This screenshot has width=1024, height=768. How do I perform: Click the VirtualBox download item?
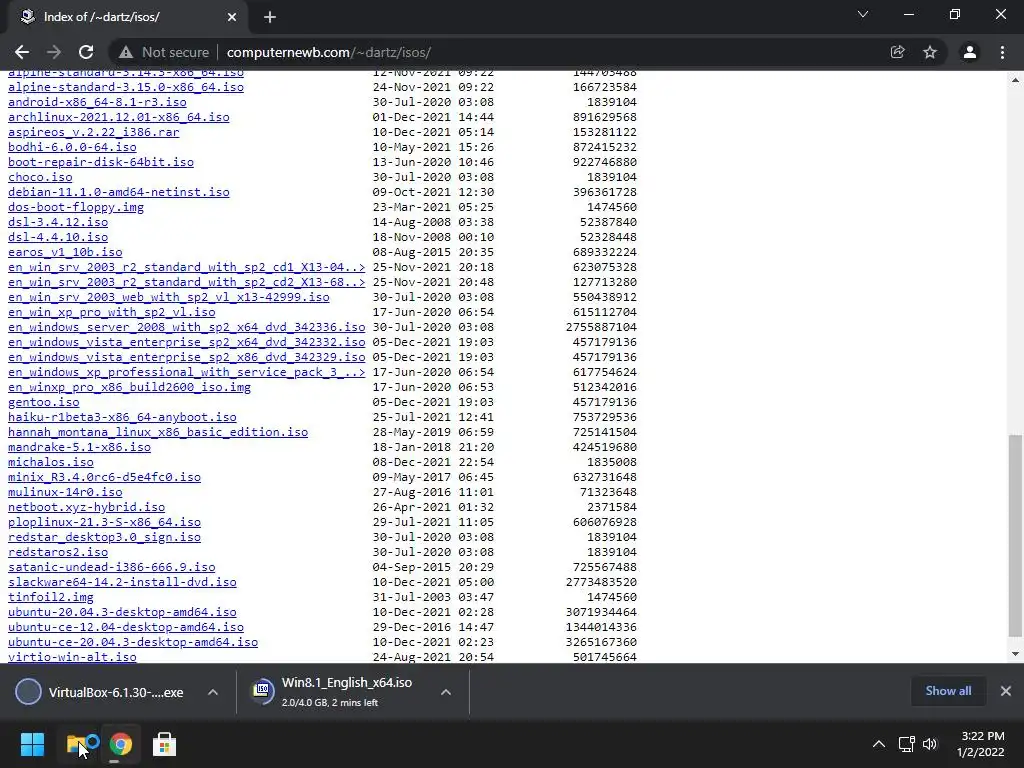point(106,692)
